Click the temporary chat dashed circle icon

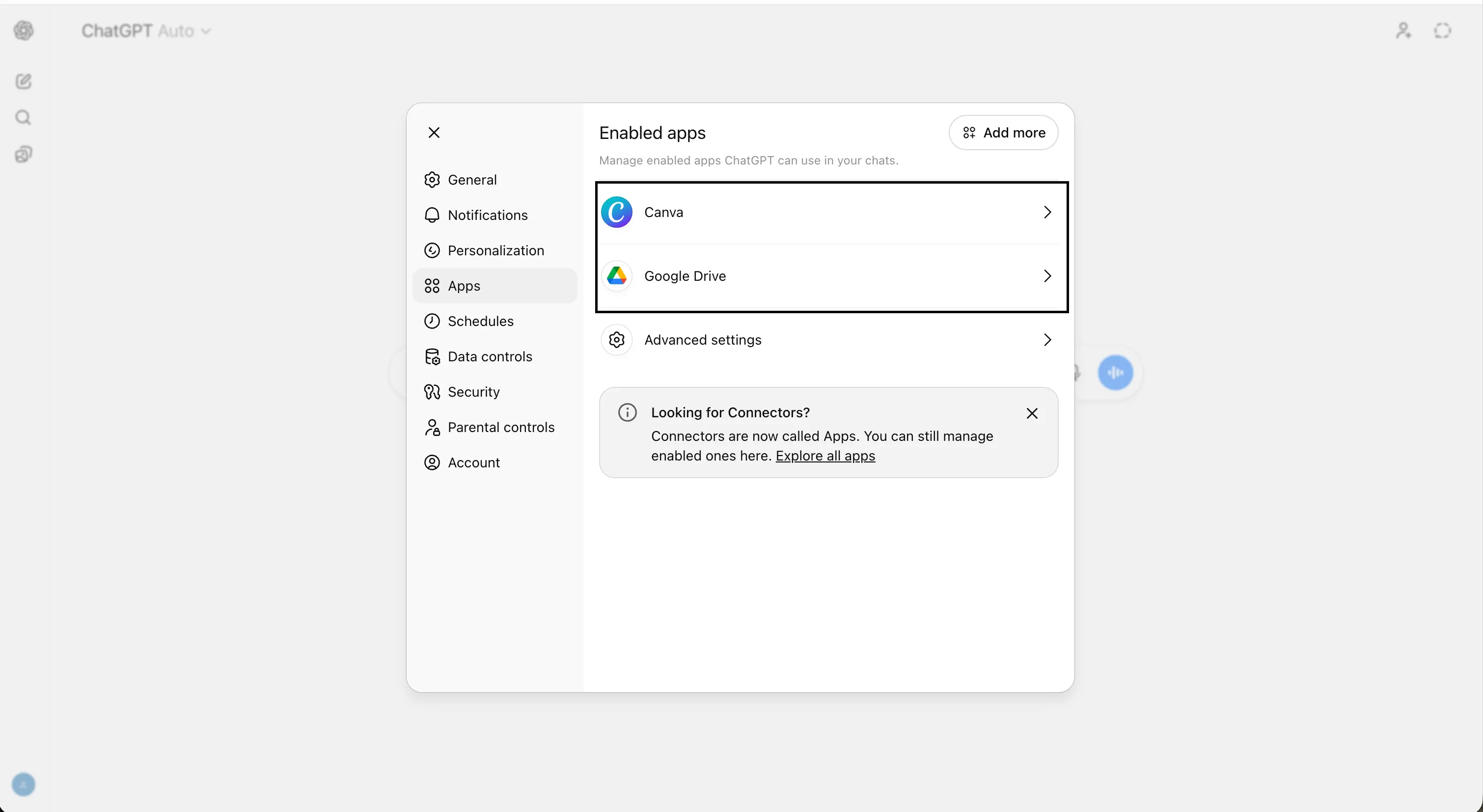[1442, 30]
